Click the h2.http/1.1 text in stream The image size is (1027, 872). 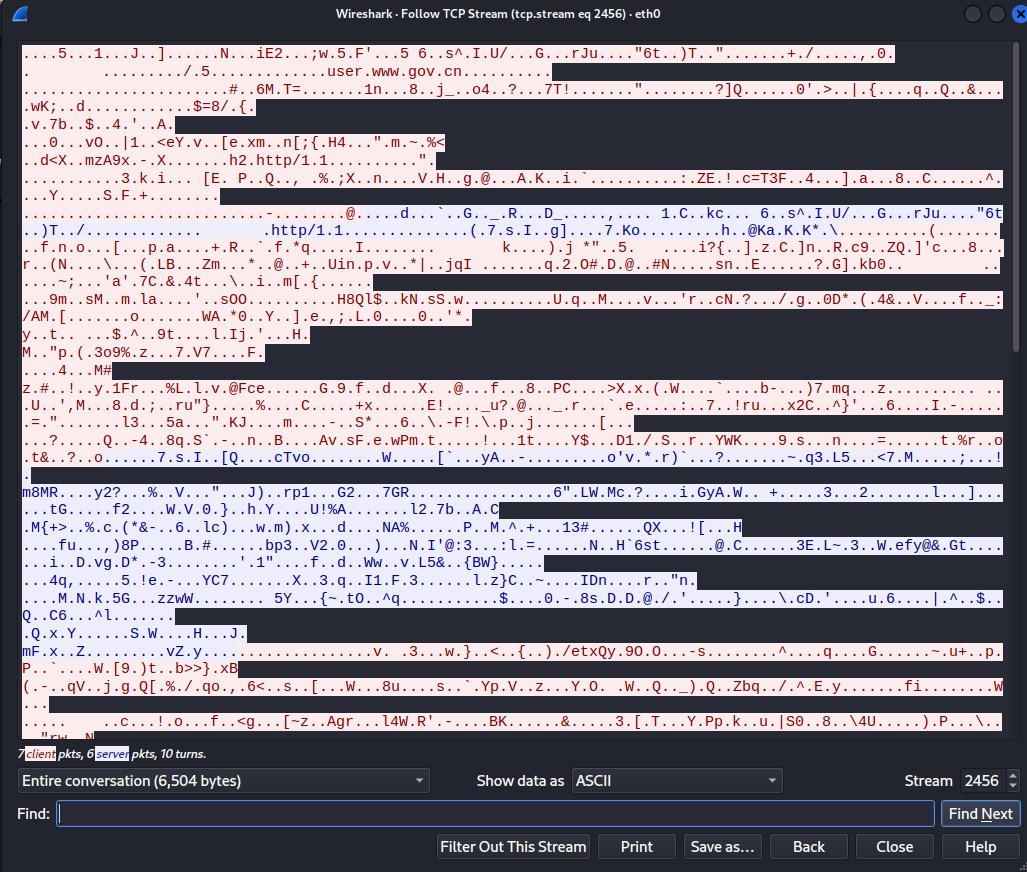(x=286, y=161)
